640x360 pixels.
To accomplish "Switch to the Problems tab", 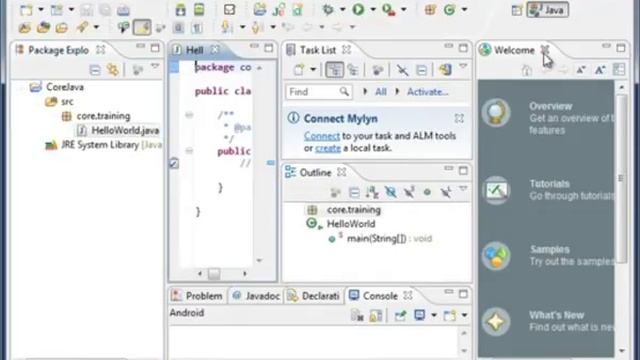I will coord(198,296).
